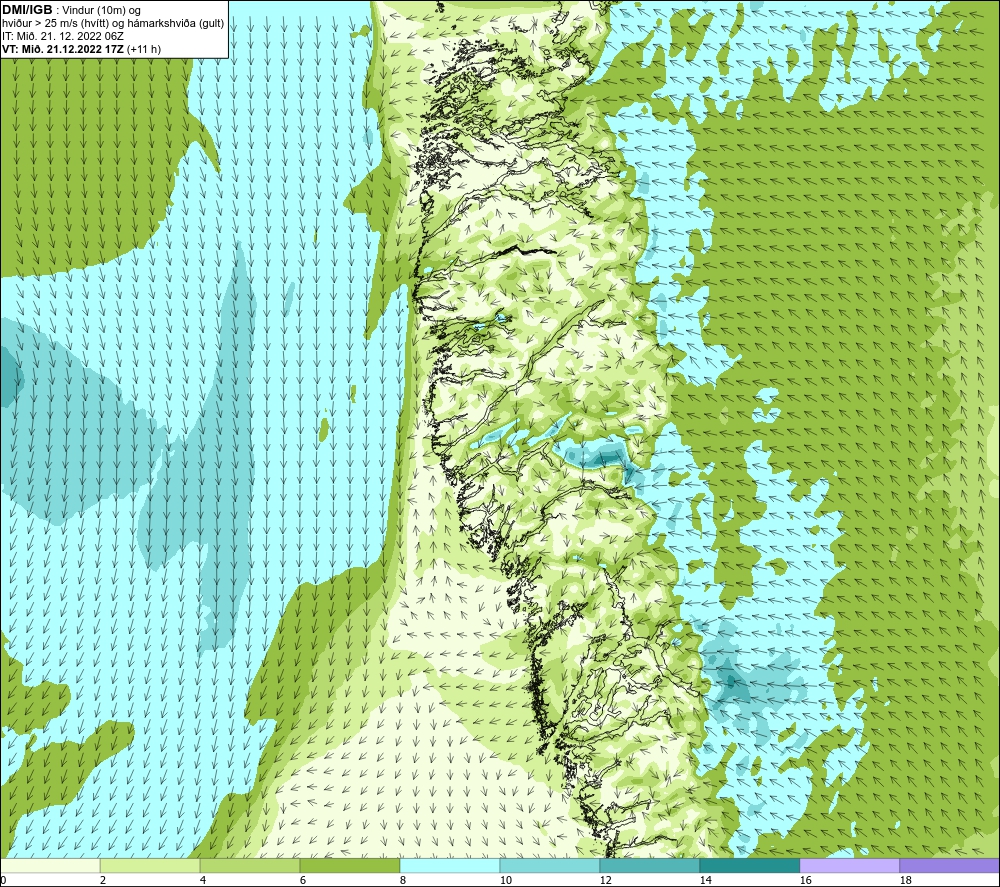This screenshot has height=887, width=1000.
Task: Click the 'IT: Mið. 21. 12. 2022 06Z' line
Action: pyautogui.click(x=63, y=36)
